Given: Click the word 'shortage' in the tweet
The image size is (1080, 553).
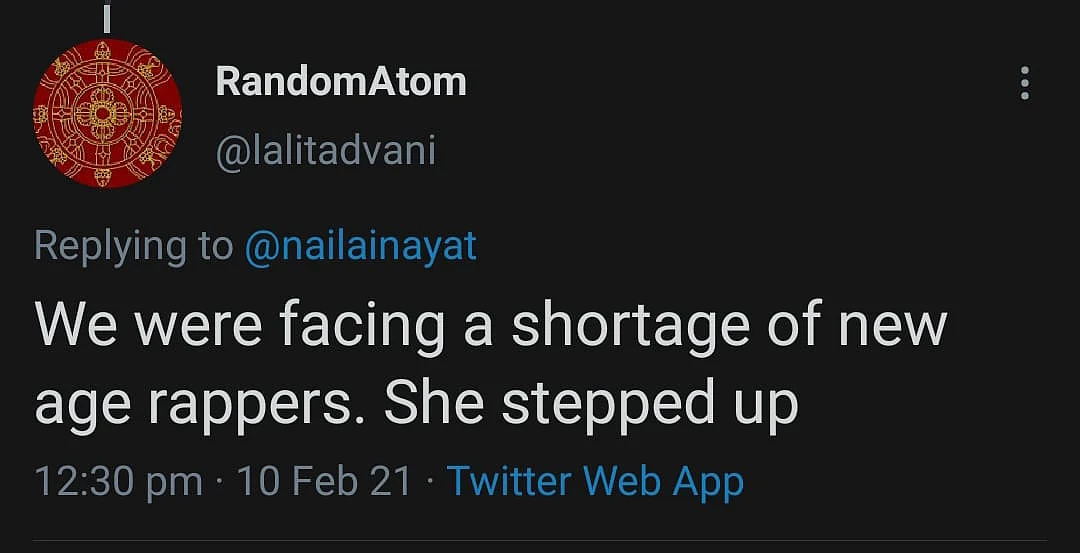Looking at the screenshot, I should [x=630, y=329].
